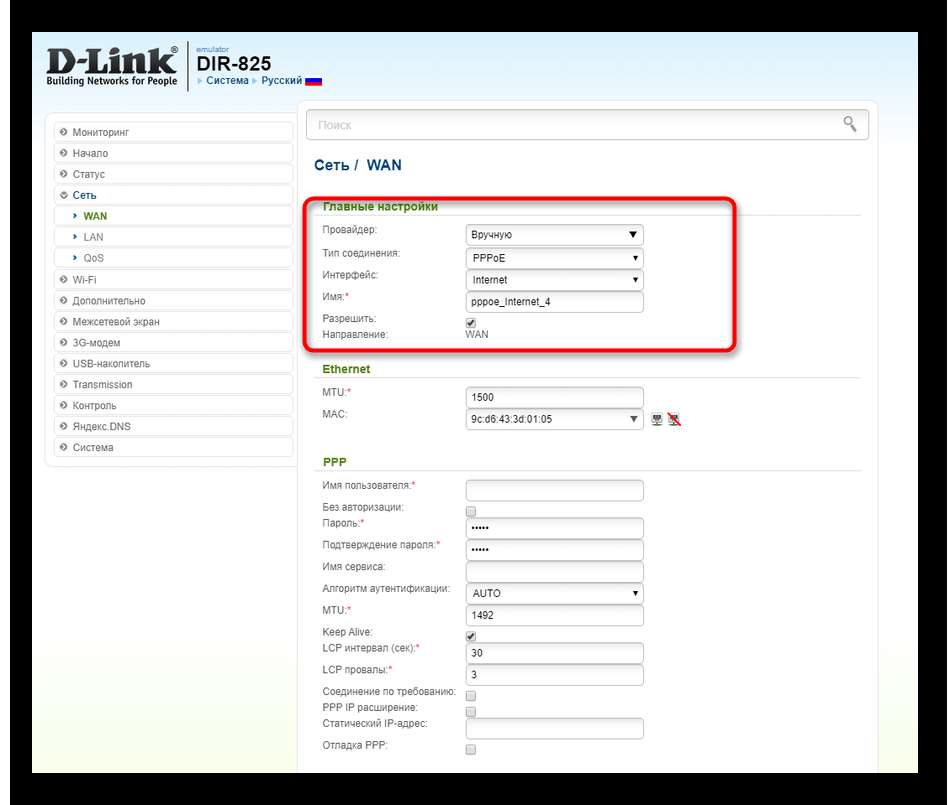The height and width of the screenshot is (805, 950).
Task: Open the Интерфейс Internet dropdown
Action: click(554, 280)
